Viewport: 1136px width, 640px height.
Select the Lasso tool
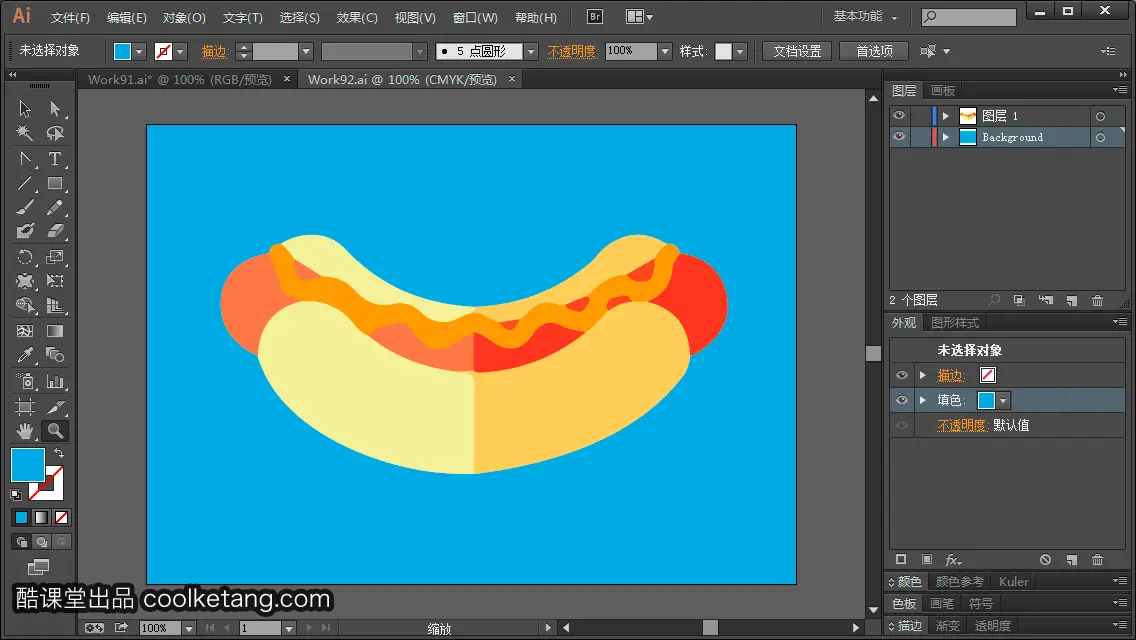coord(55,133)
